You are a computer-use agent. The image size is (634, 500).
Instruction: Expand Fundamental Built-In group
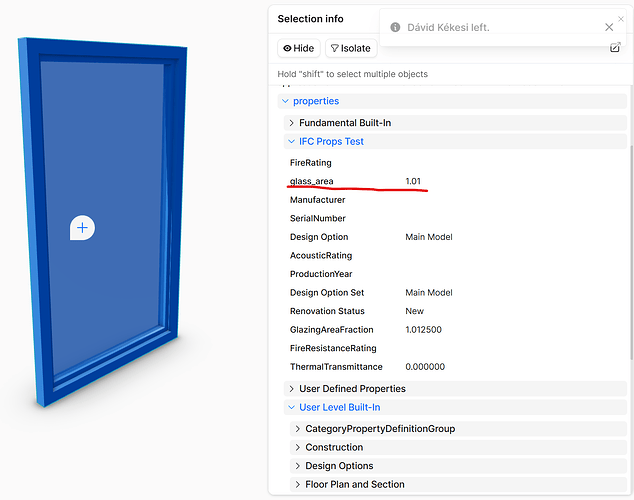(455, 123)
